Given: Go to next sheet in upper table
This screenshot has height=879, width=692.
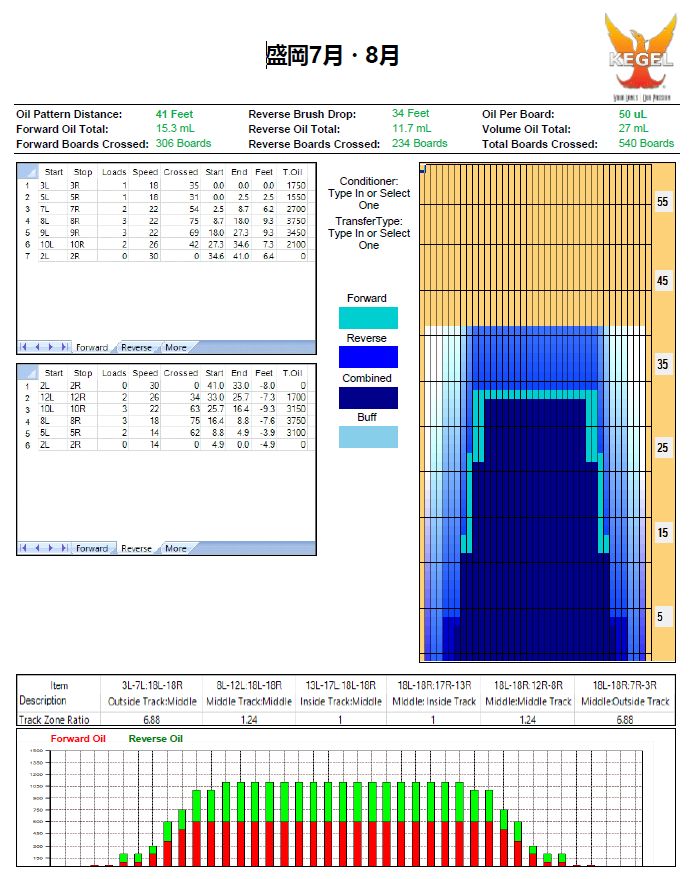Looking at the screenshot, I should point(50,347).
